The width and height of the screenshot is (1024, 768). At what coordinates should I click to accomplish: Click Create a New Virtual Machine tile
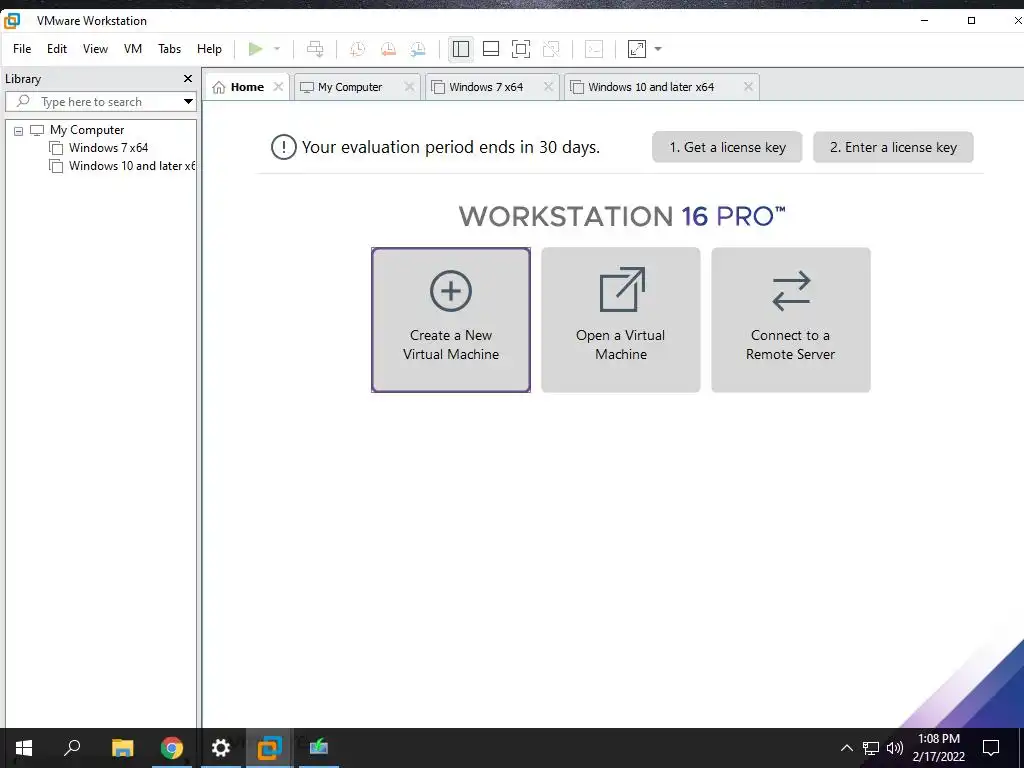tap(451, 320)
